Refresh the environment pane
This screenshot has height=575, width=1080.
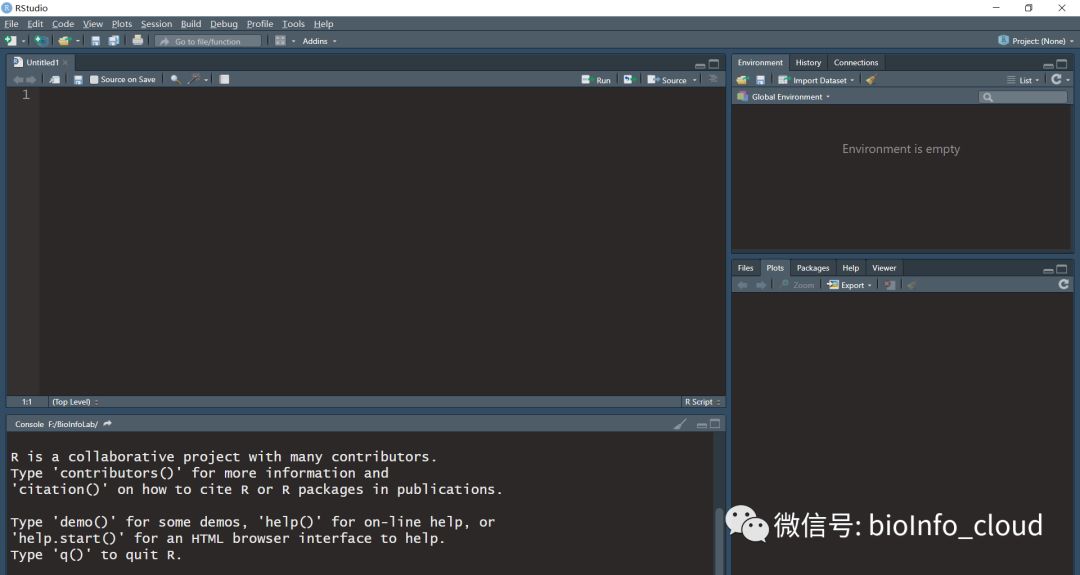click(1056, 80)
